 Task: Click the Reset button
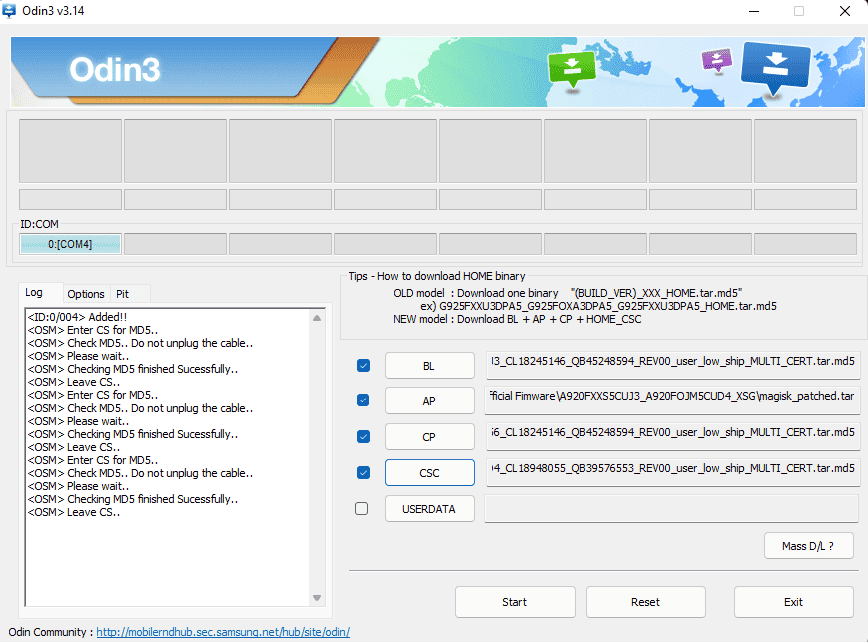645,602
